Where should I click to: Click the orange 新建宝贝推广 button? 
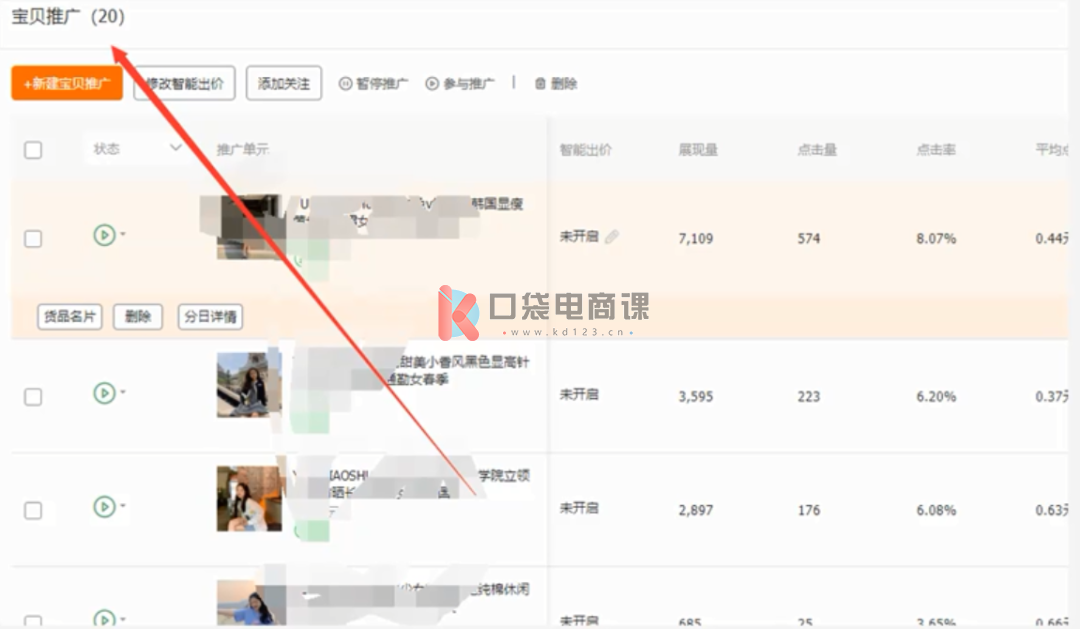tap(67, 83)
